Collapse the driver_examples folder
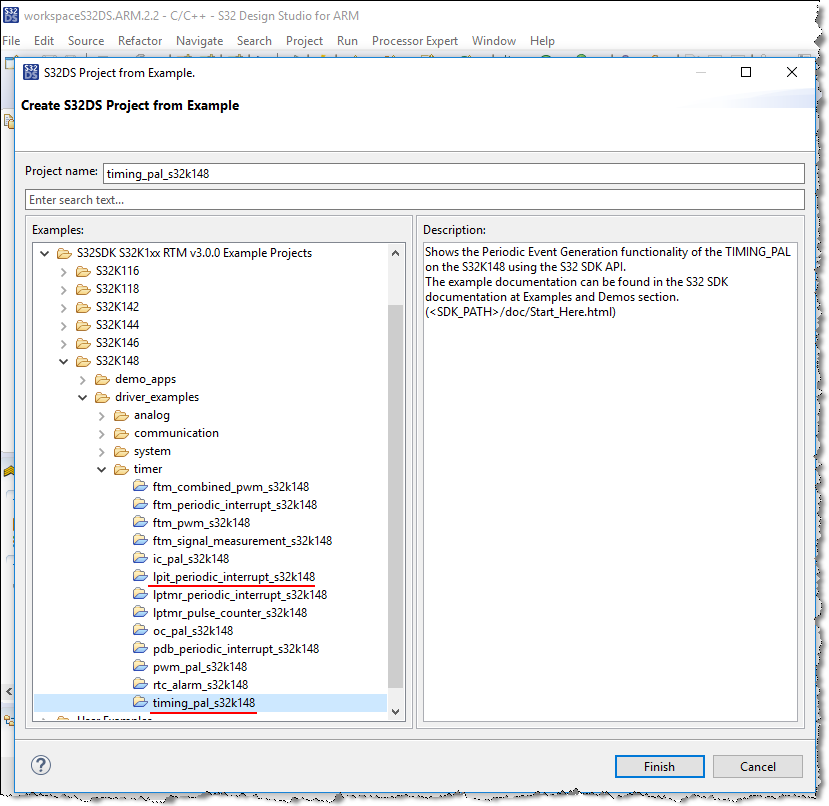Screen dimensions: 829x806 click(x=83, y=397)
